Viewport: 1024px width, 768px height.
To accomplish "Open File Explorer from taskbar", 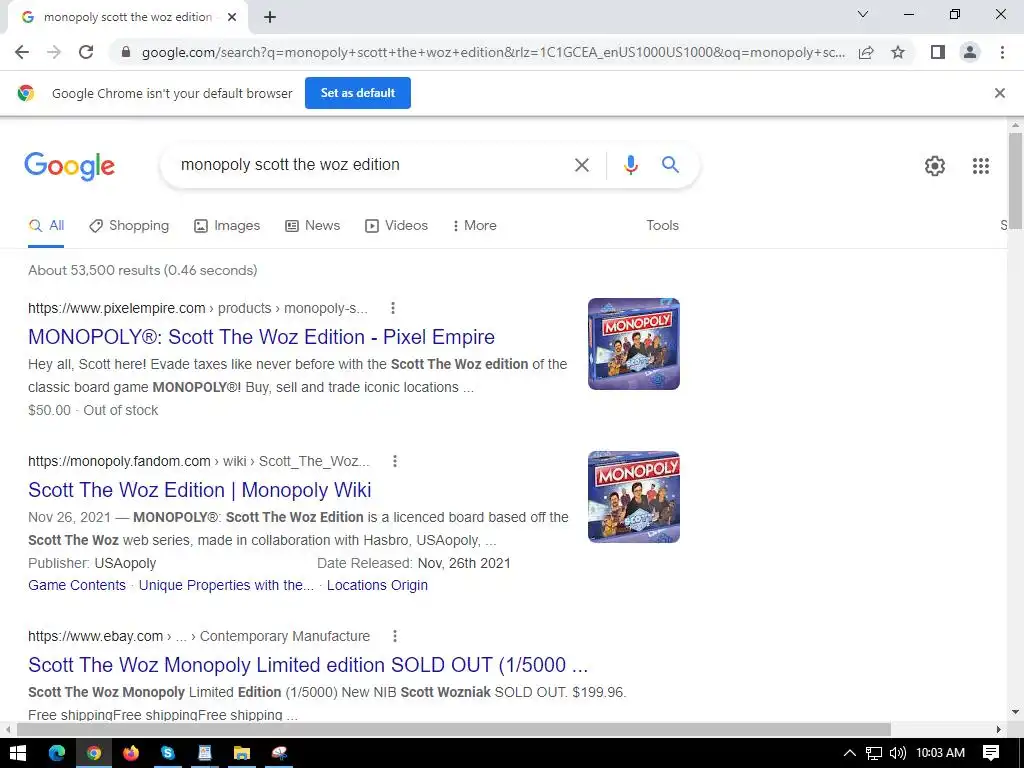I will pos(242,753).
